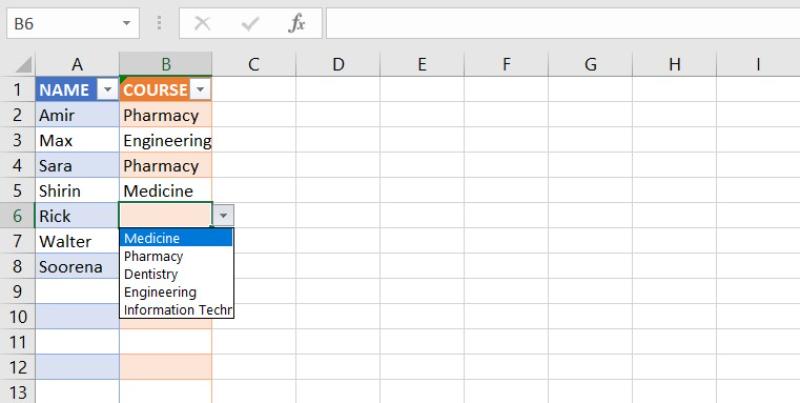Click the Name Box showing B6

60,23
